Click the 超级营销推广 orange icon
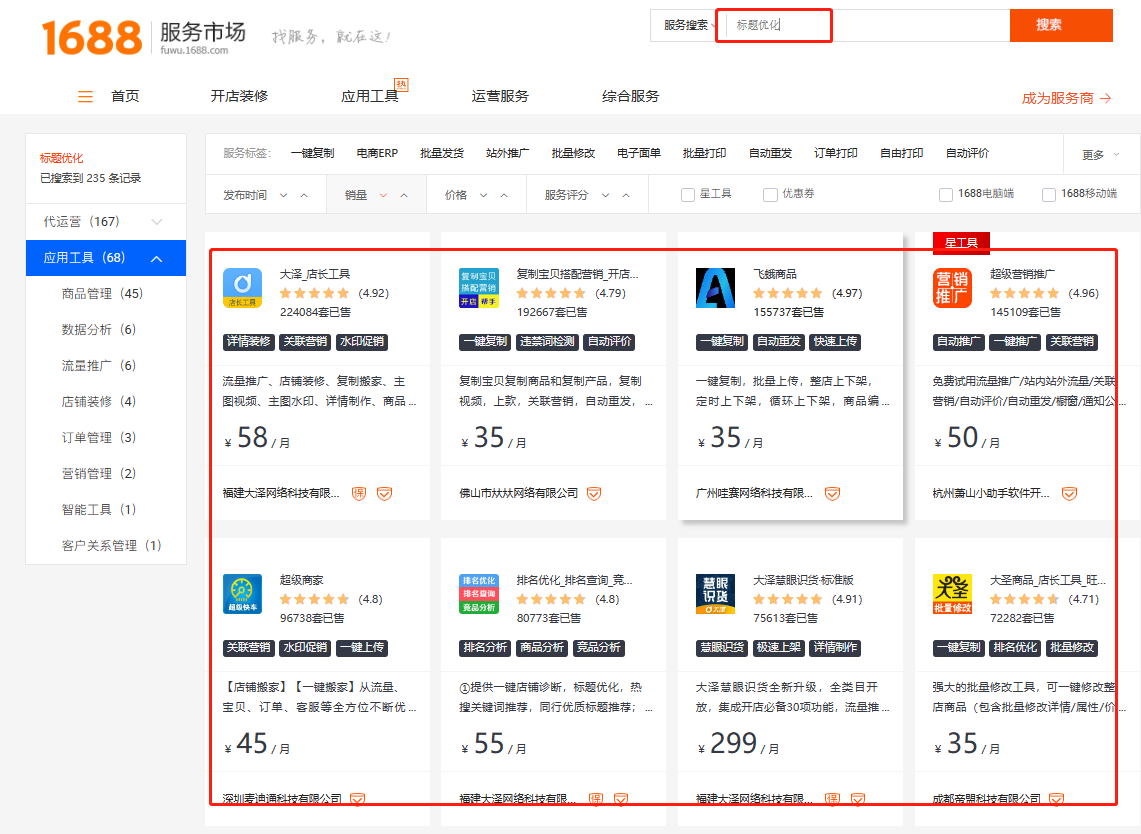The width and height of the screenshot is (1141, 834). pyautogui.click(x=952, y=288)
